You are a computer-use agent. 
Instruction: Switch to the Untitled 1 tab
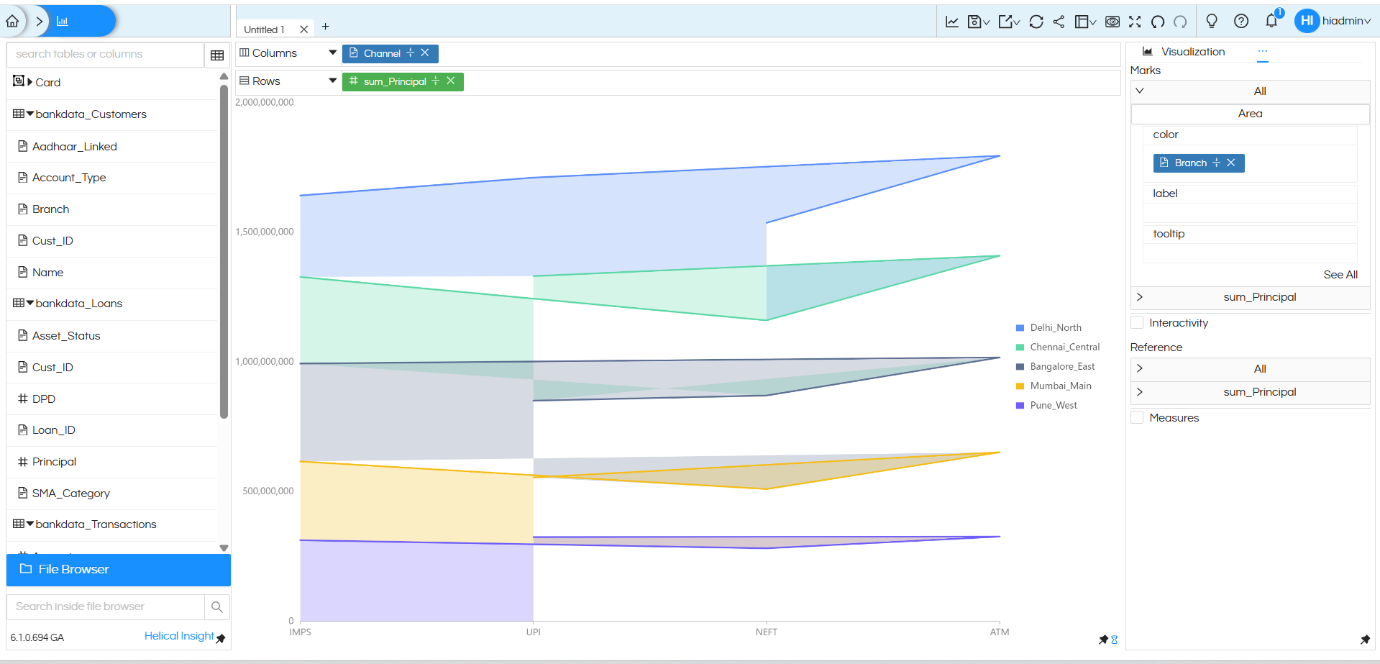pyautogui.click(x=264, y=29)
